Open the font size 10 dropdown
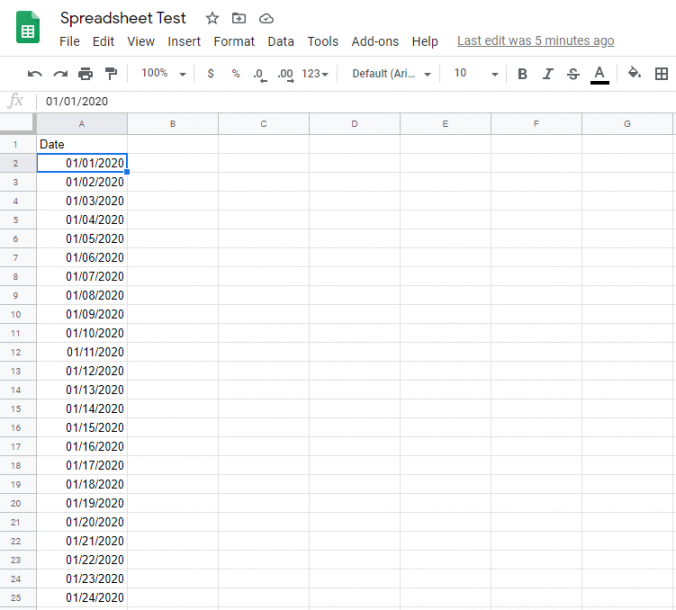The image size is (676, 610). tap(476, 73)
